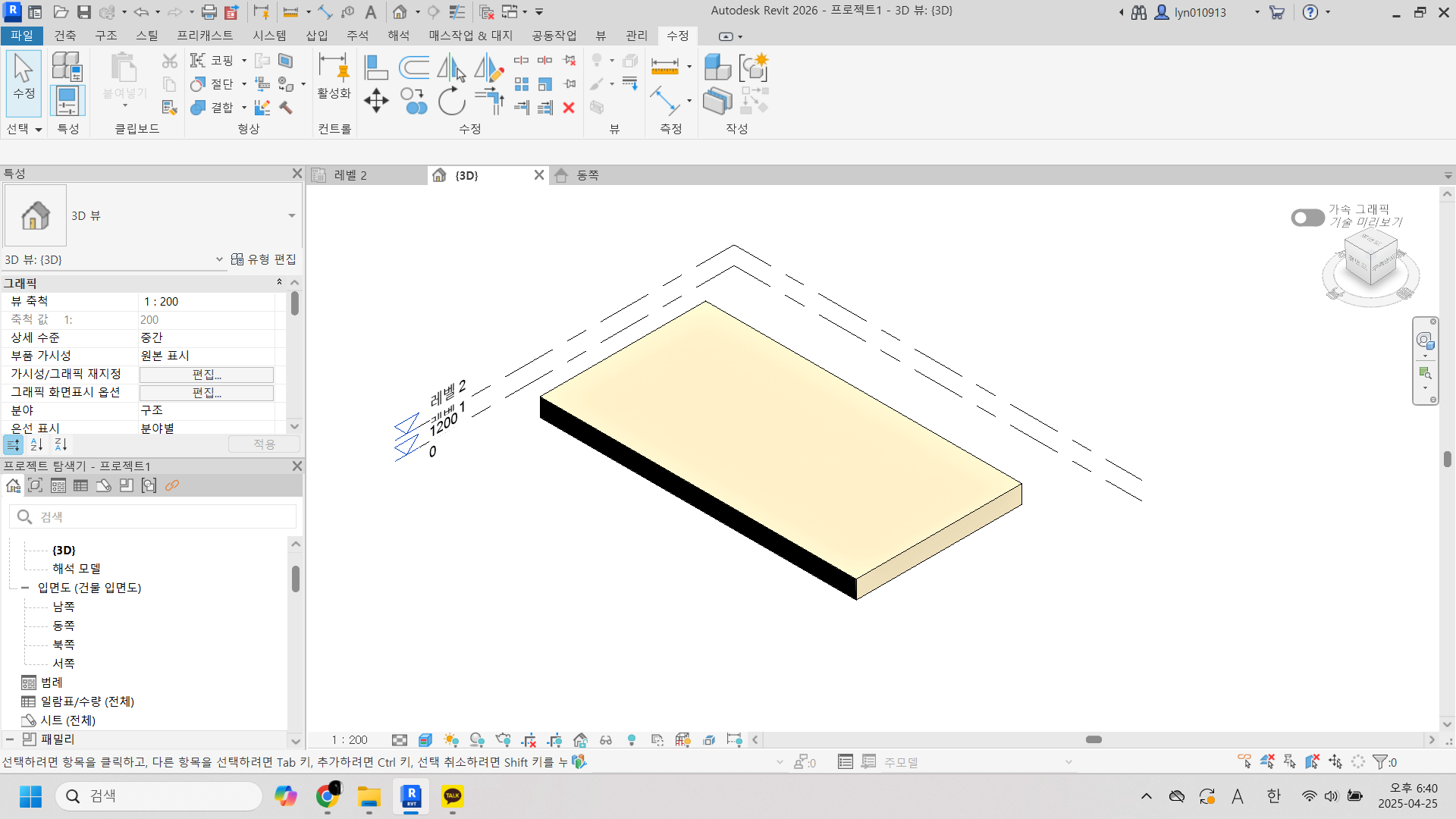Image resolution: width=1456 pixels, height=819 pixels.
Task: Click the Rotate tool icon
Action: (451, 100)
